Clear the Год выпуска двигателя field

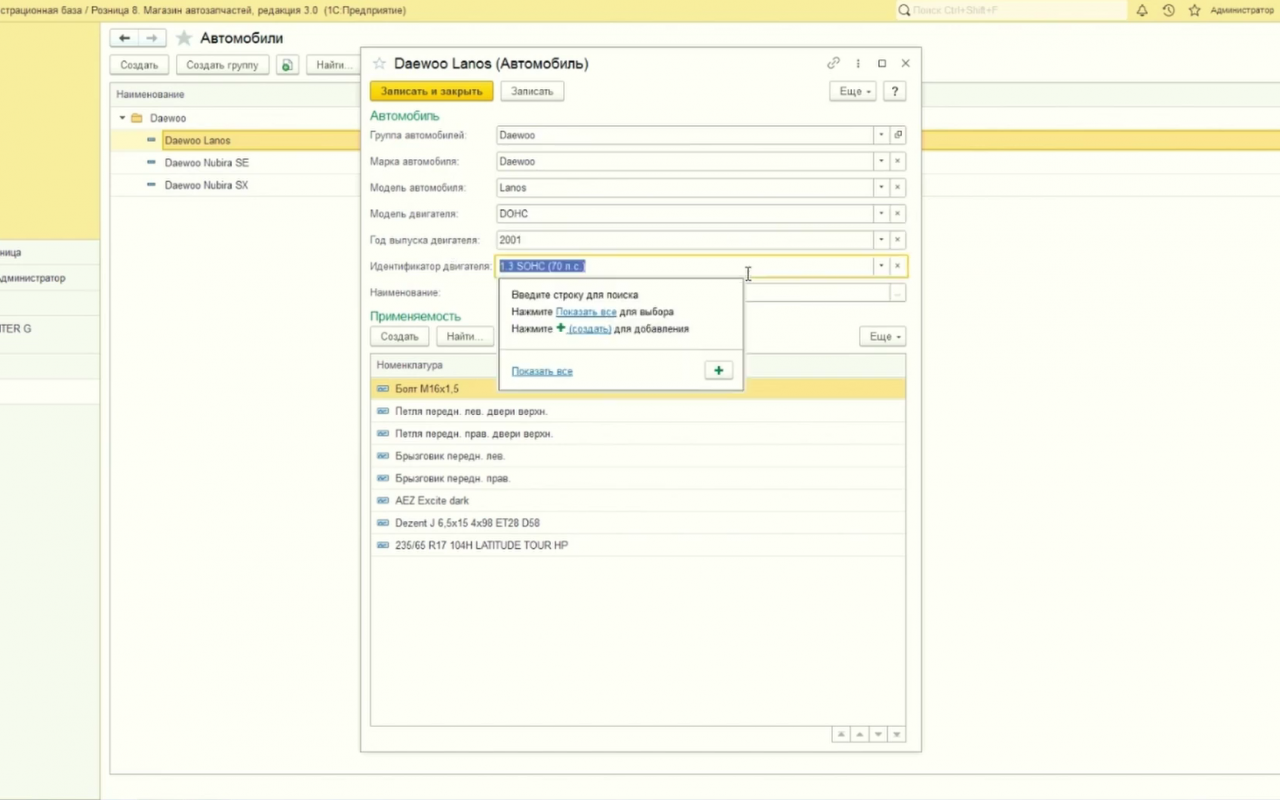[898, 240]
